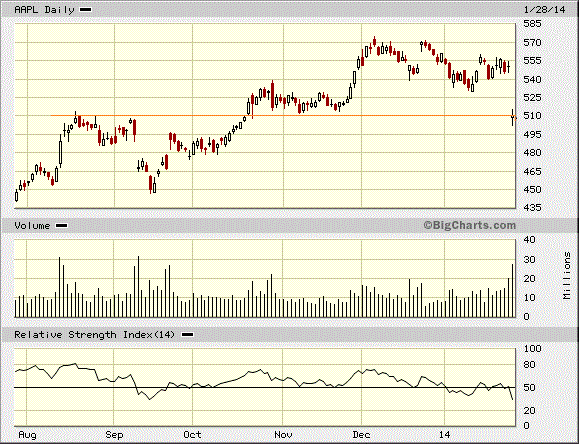The width and height of the screenshot is (579, 444).
Task: Click the 14 year label on the time axis
Action: point(445,434)
